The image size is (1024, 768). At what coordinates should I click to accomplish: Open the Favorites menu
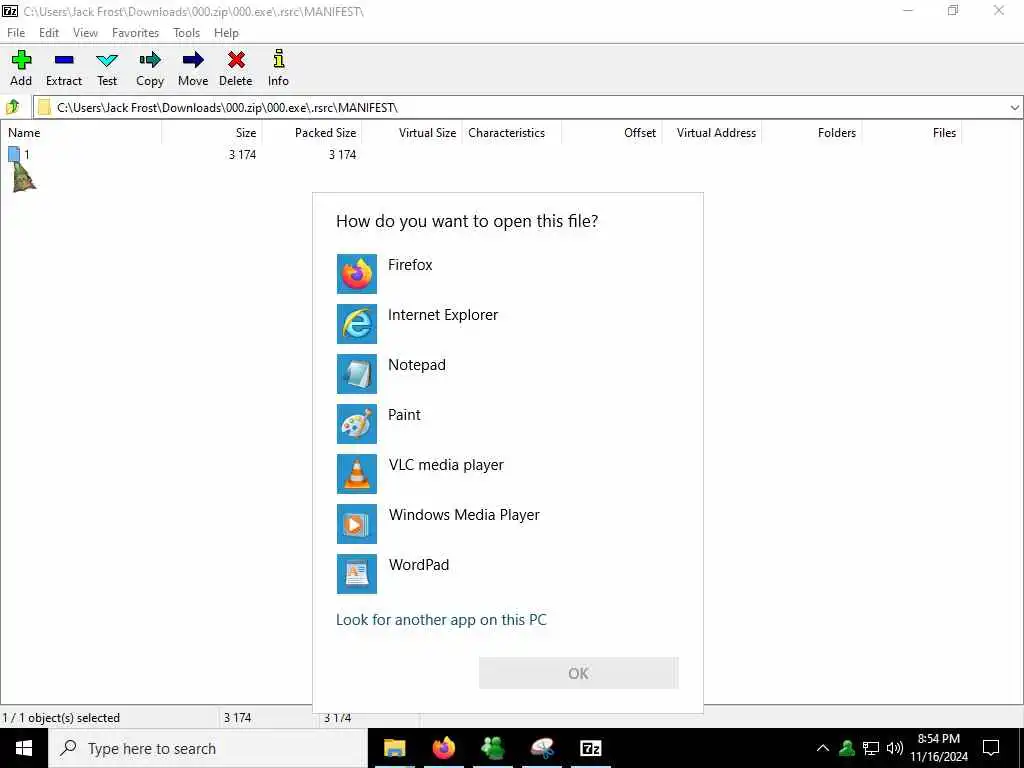click(135, 33)
